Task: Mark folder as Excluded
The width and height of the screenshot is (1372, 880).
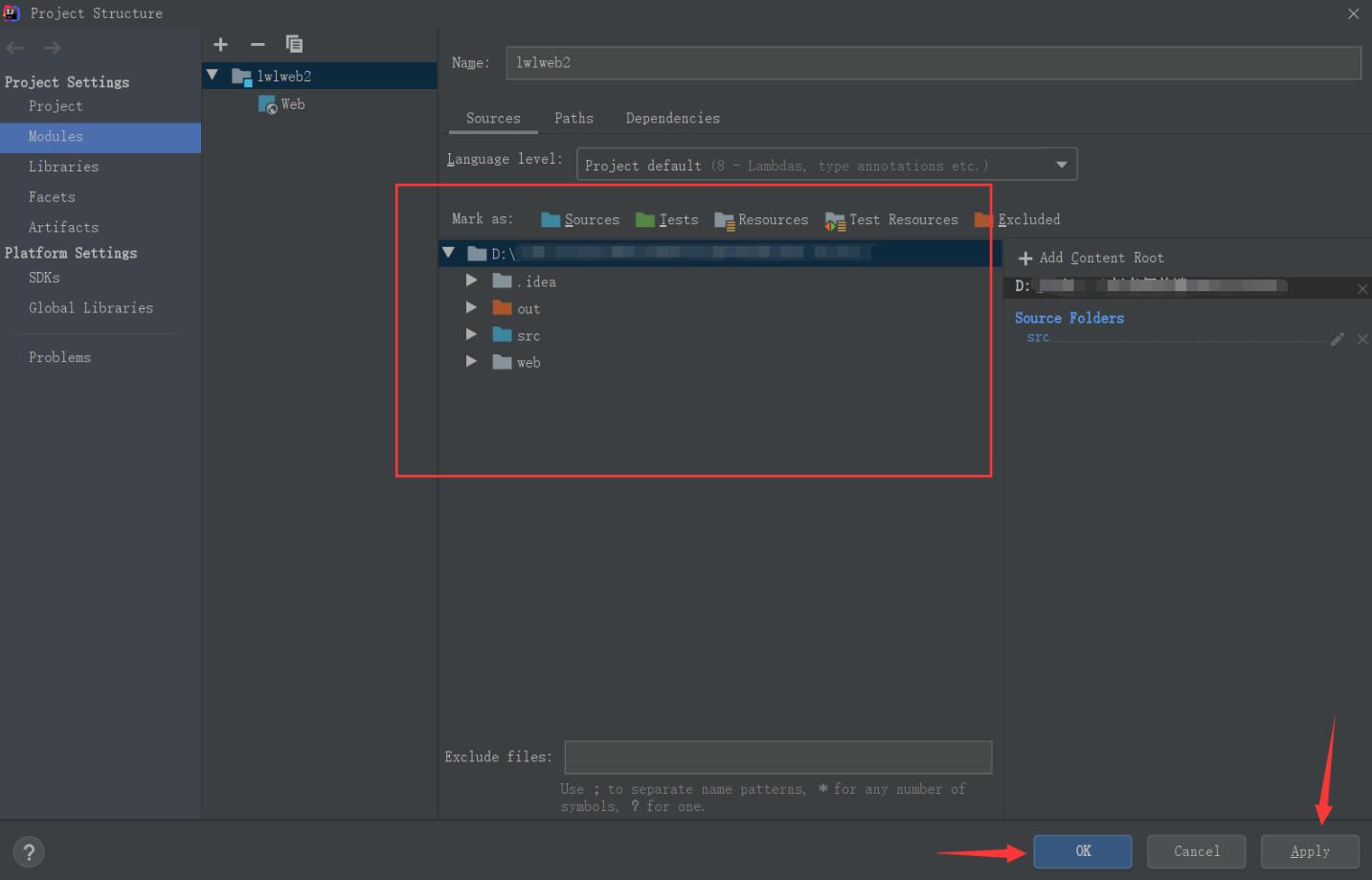Action: coord(1018,219)
